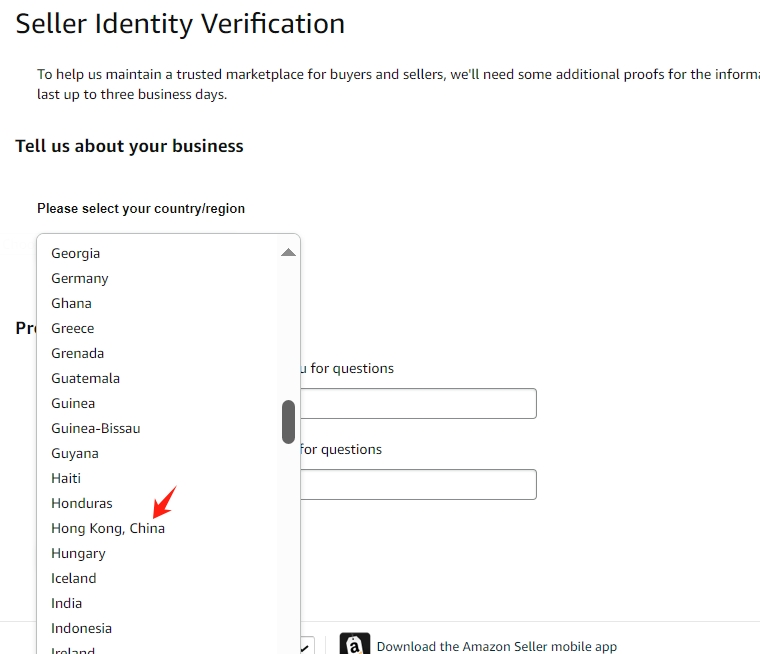Pick Honduras as country
760x654 pixels.
pyautogui.click(x=82, y=503)
